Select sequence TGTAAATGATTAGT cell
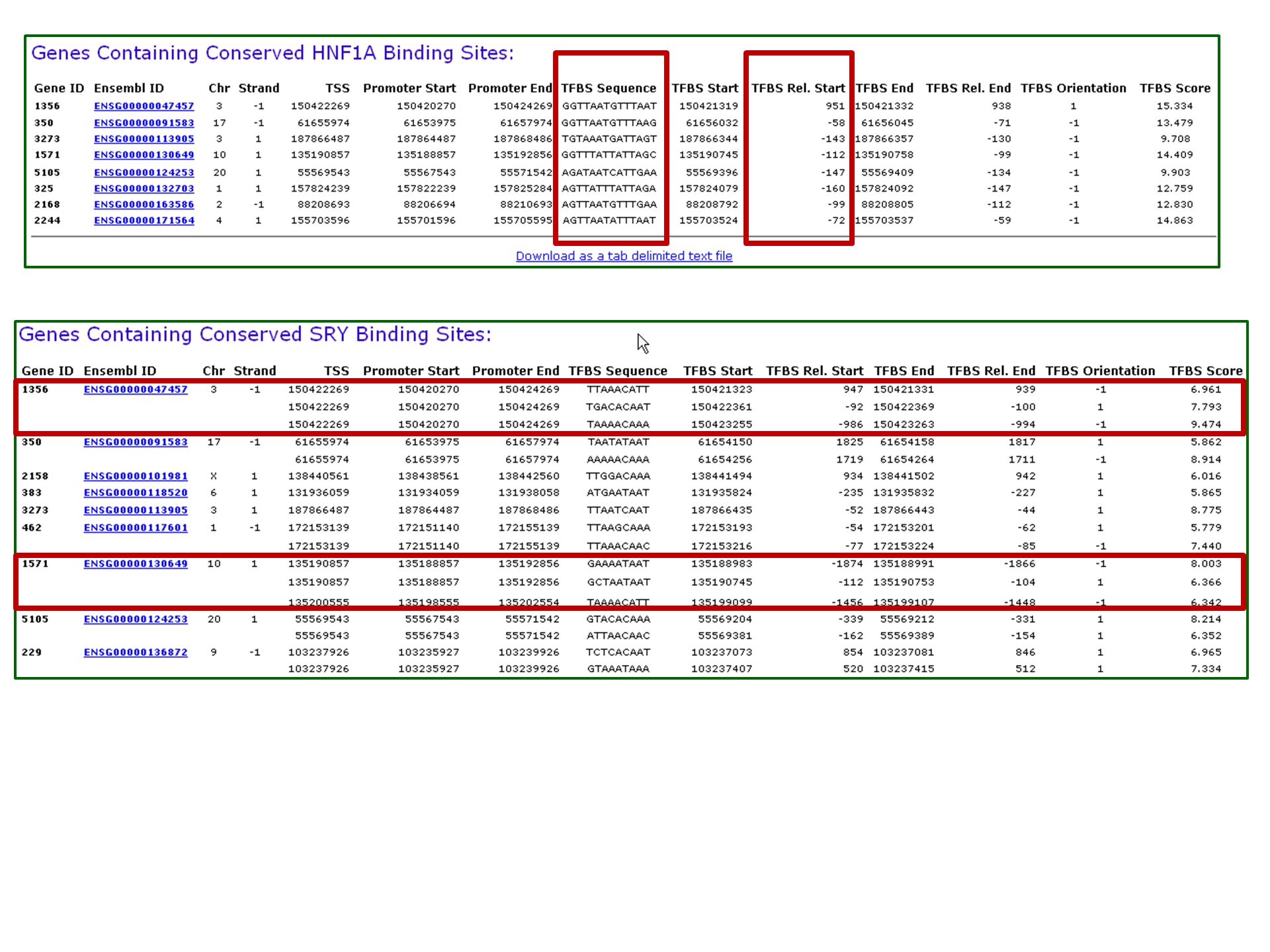1270x952 pixels. [x=609, y=139]
